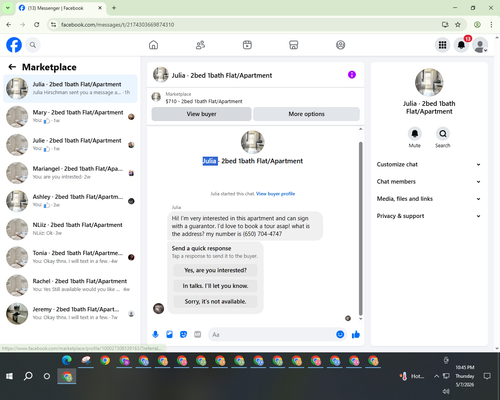Expand the Customize chat section
This screenshot has width=500, height=400.
click(x=429, y=164)
